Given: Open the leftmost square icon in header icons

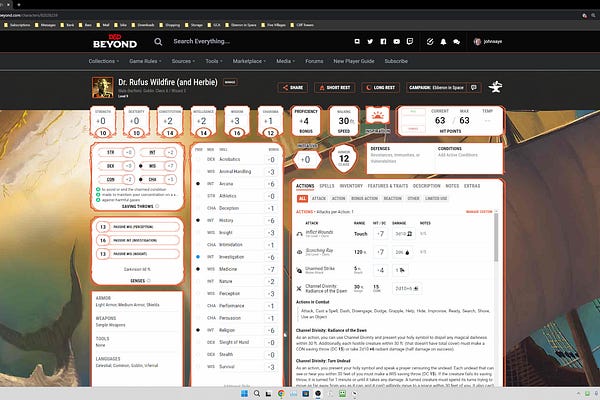Looking at the screenshot, I should pos(357,41).
